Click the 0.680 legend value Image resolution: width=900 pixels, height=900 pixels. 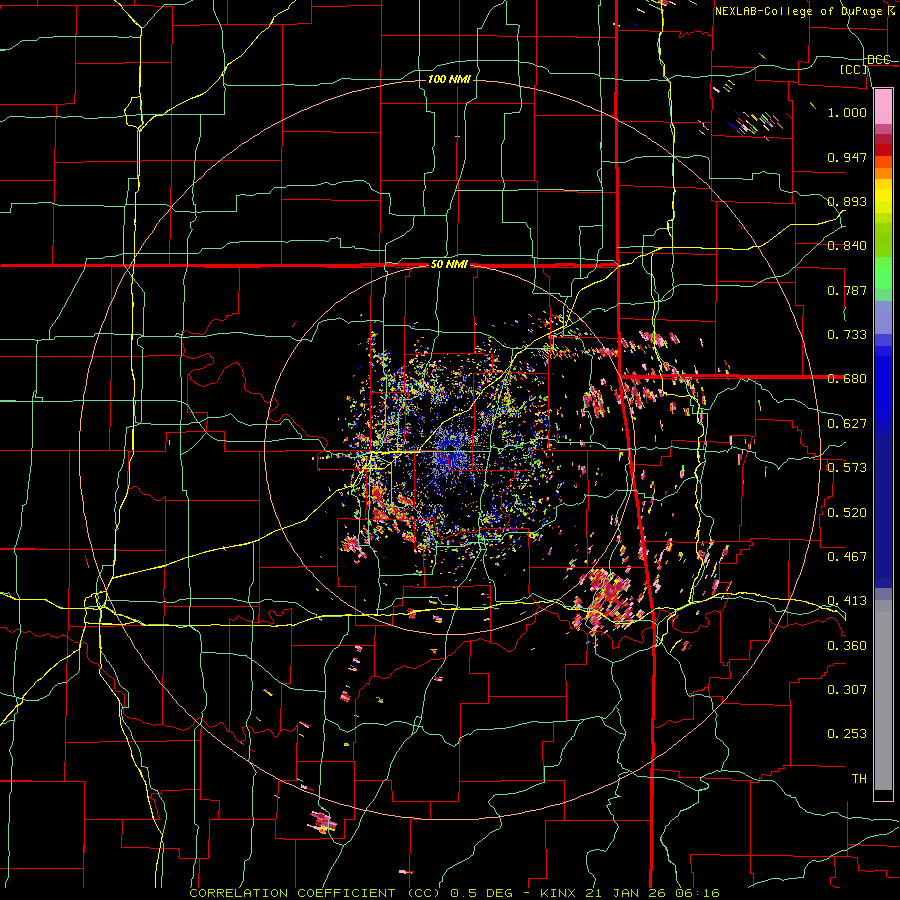tap(847, 379)
